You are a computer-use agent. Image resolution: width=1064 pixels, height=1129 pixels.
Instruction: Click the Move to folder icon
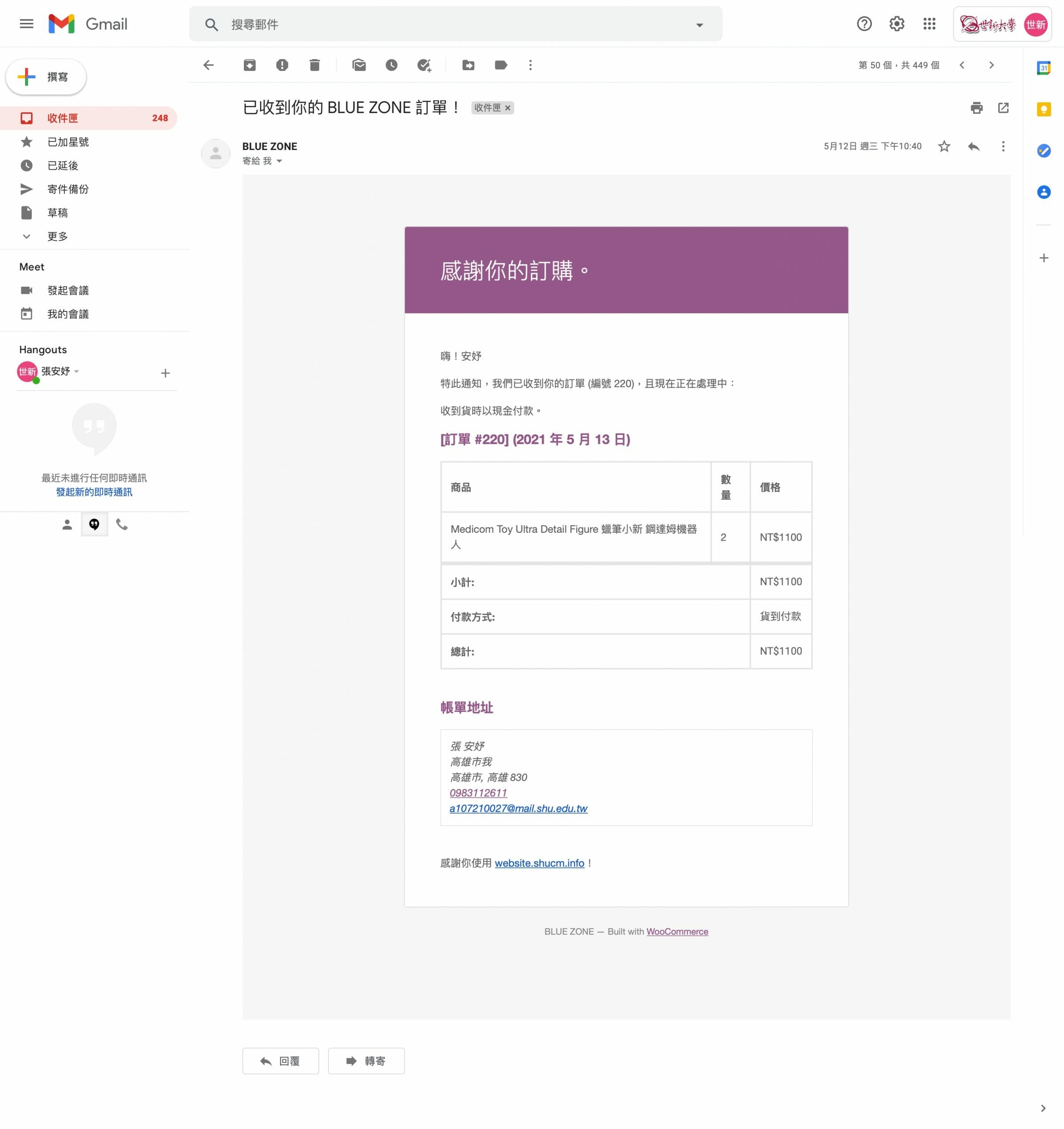[x=468, y=65]
